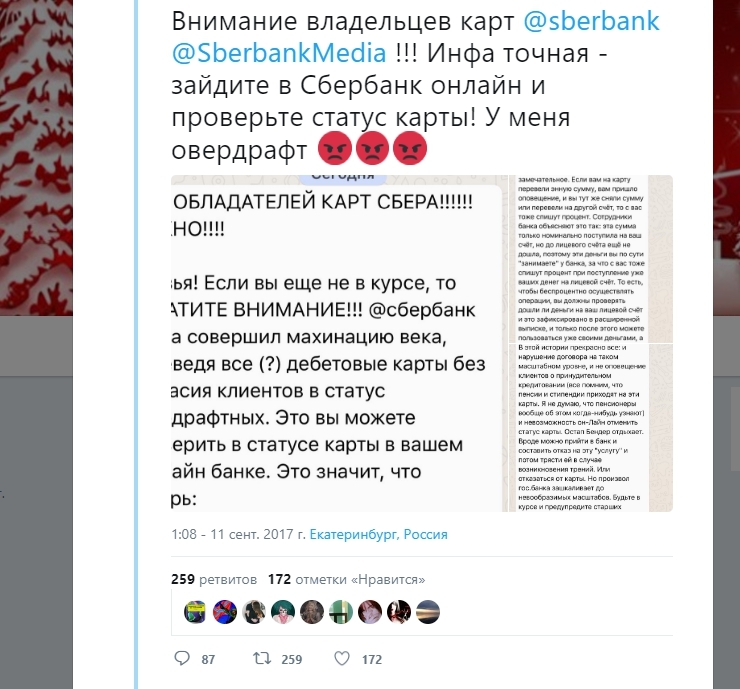This screenshot has height=689, width=740.
Task: Open the @sberbank mention link
Action: click(591, 21)
